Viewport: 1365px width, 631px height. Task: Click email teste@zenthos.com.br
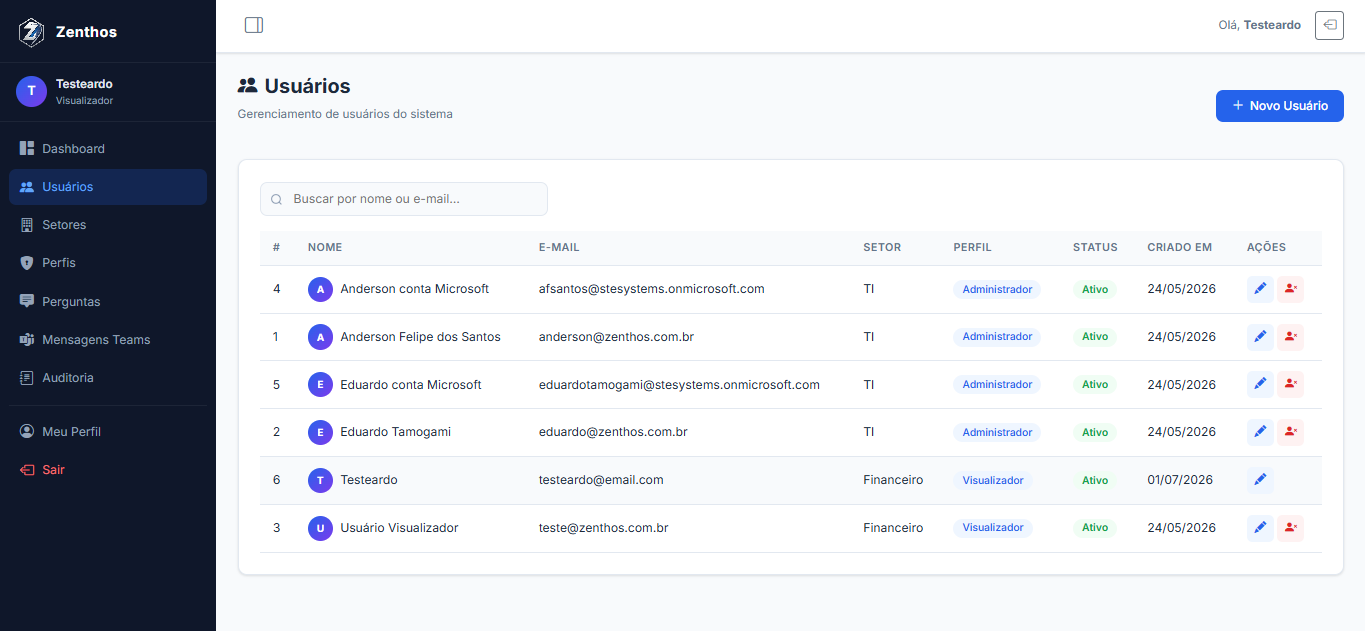coord(603,528)
